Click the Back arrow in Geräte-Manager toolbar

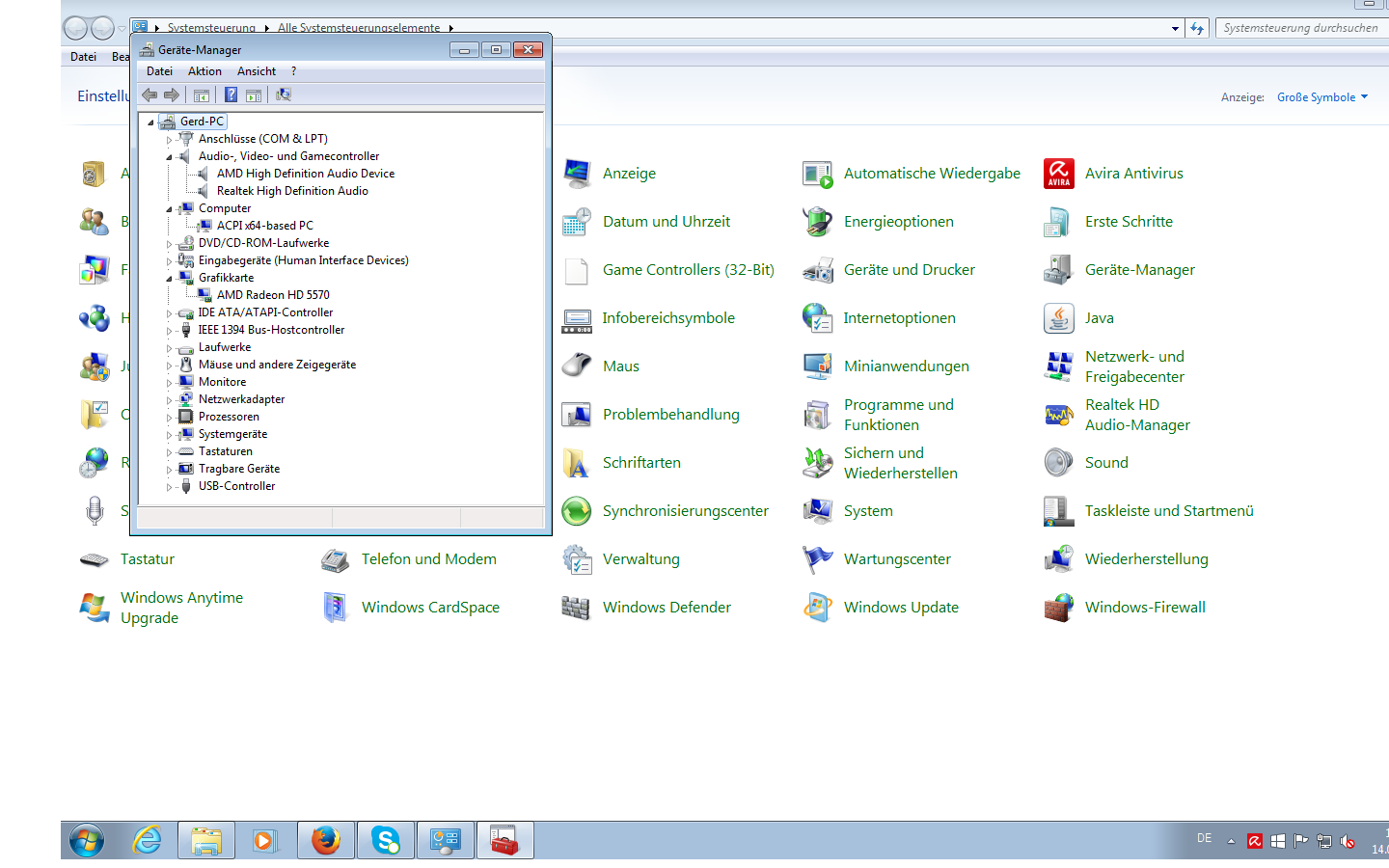tap(150, 95)
